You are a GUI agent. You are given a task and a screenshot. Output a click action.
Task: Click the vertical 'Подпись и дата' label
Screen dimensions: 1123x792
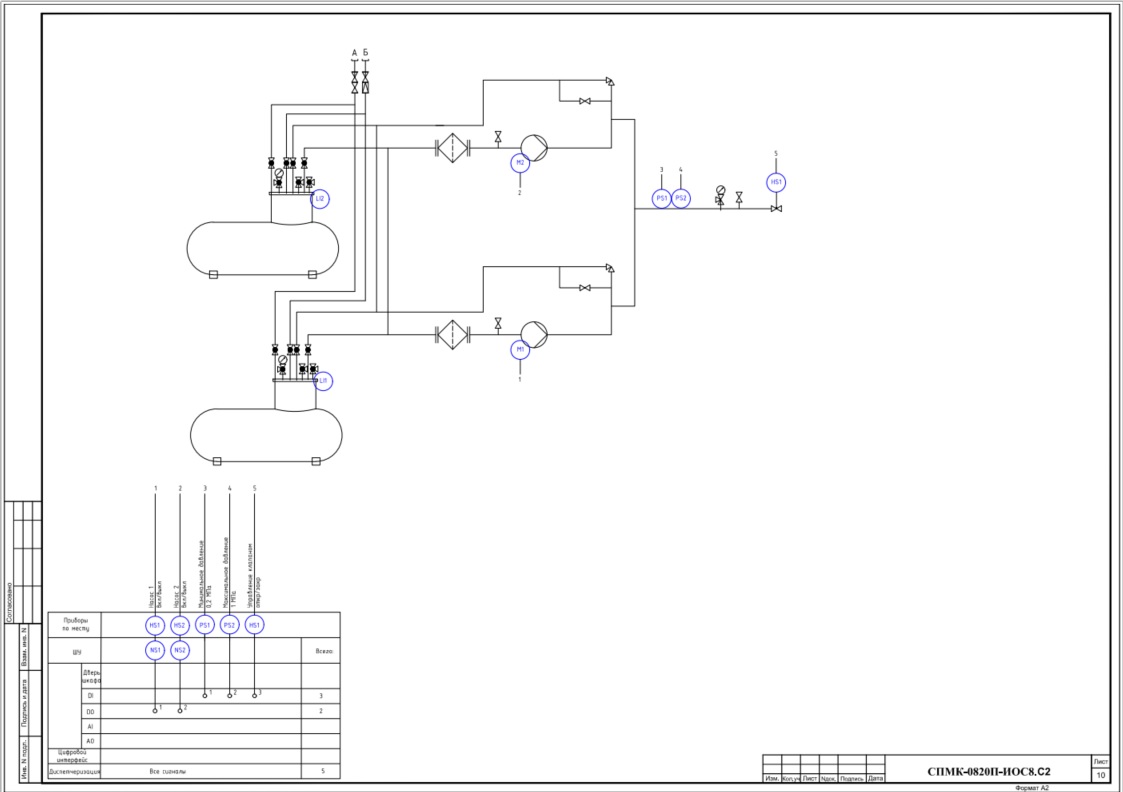point(23,703)
